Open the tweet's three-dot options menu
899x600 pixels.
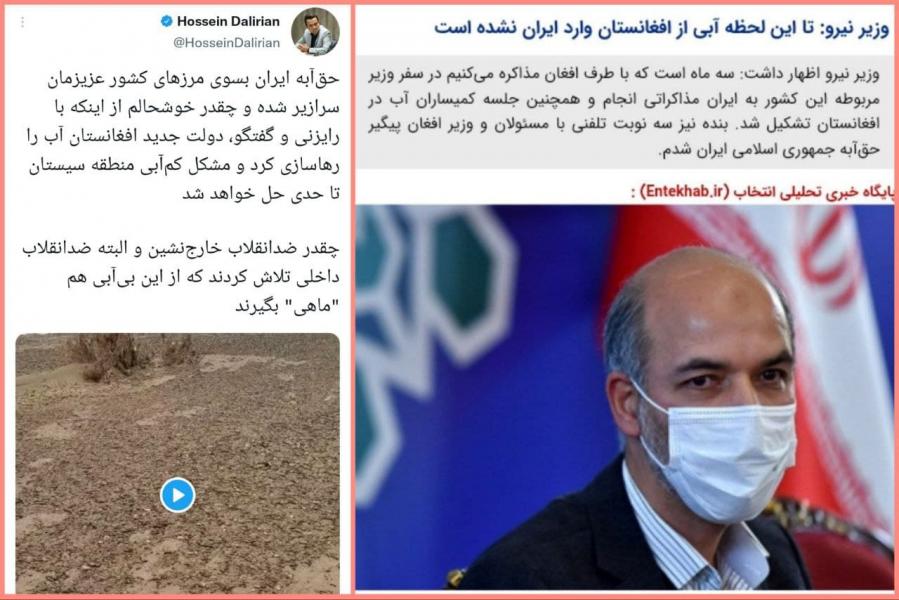[x=22, y=22]
